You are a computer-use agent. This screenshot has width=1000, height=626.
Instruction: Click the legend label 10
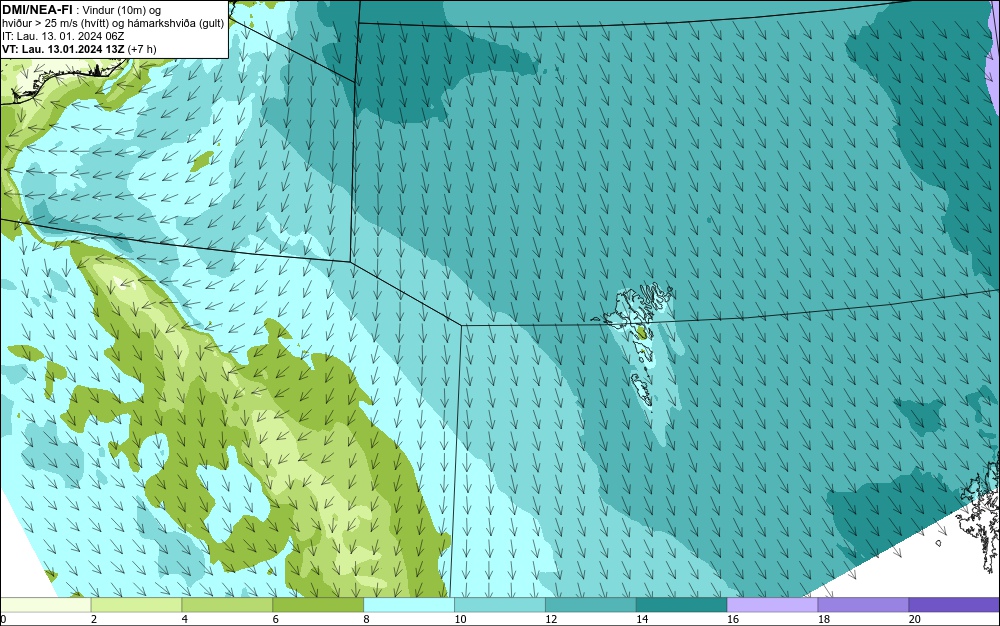click(460, 619)
